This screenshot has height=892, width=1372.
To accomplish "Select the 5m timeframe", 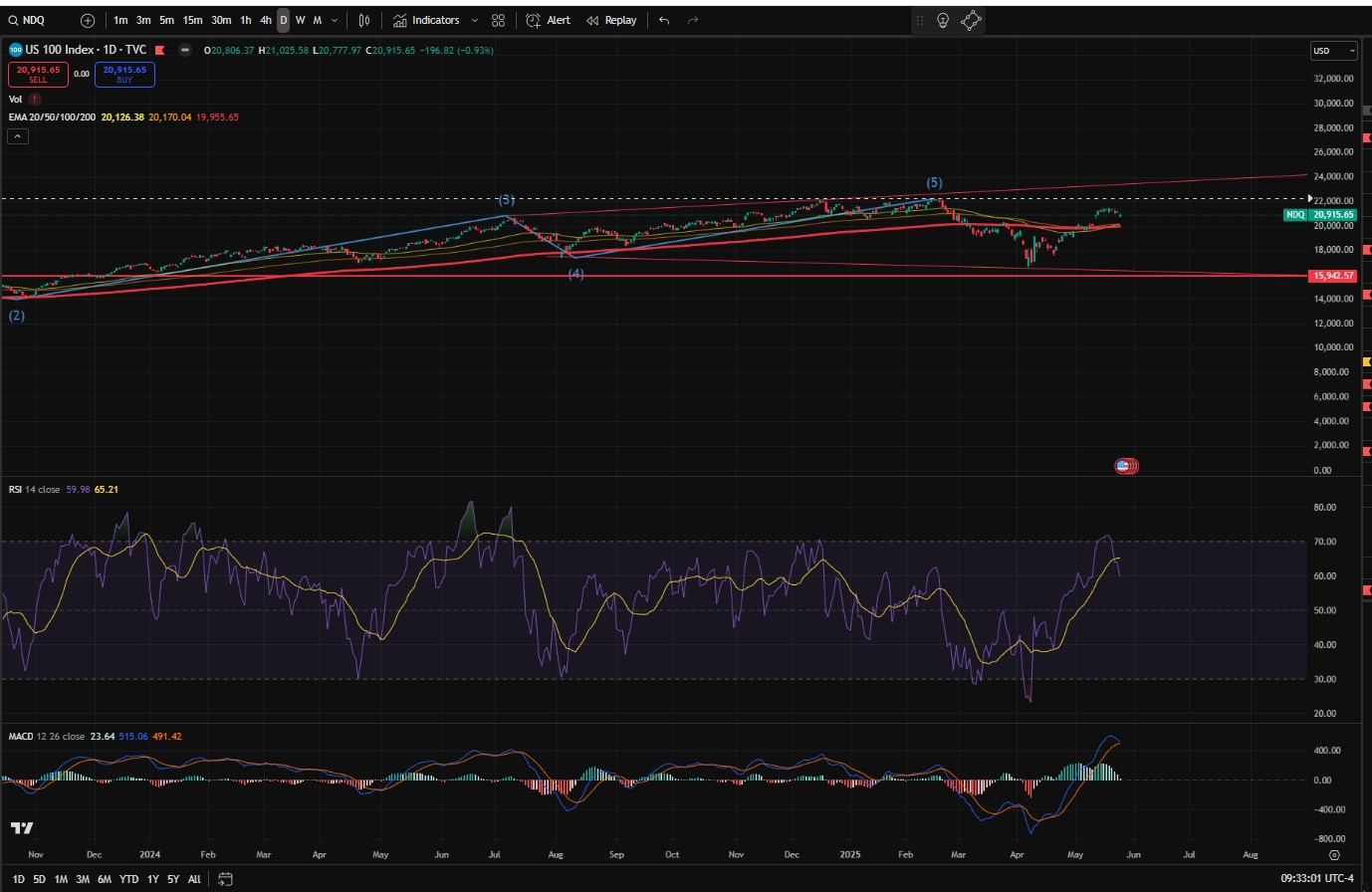I will point(166,20).
